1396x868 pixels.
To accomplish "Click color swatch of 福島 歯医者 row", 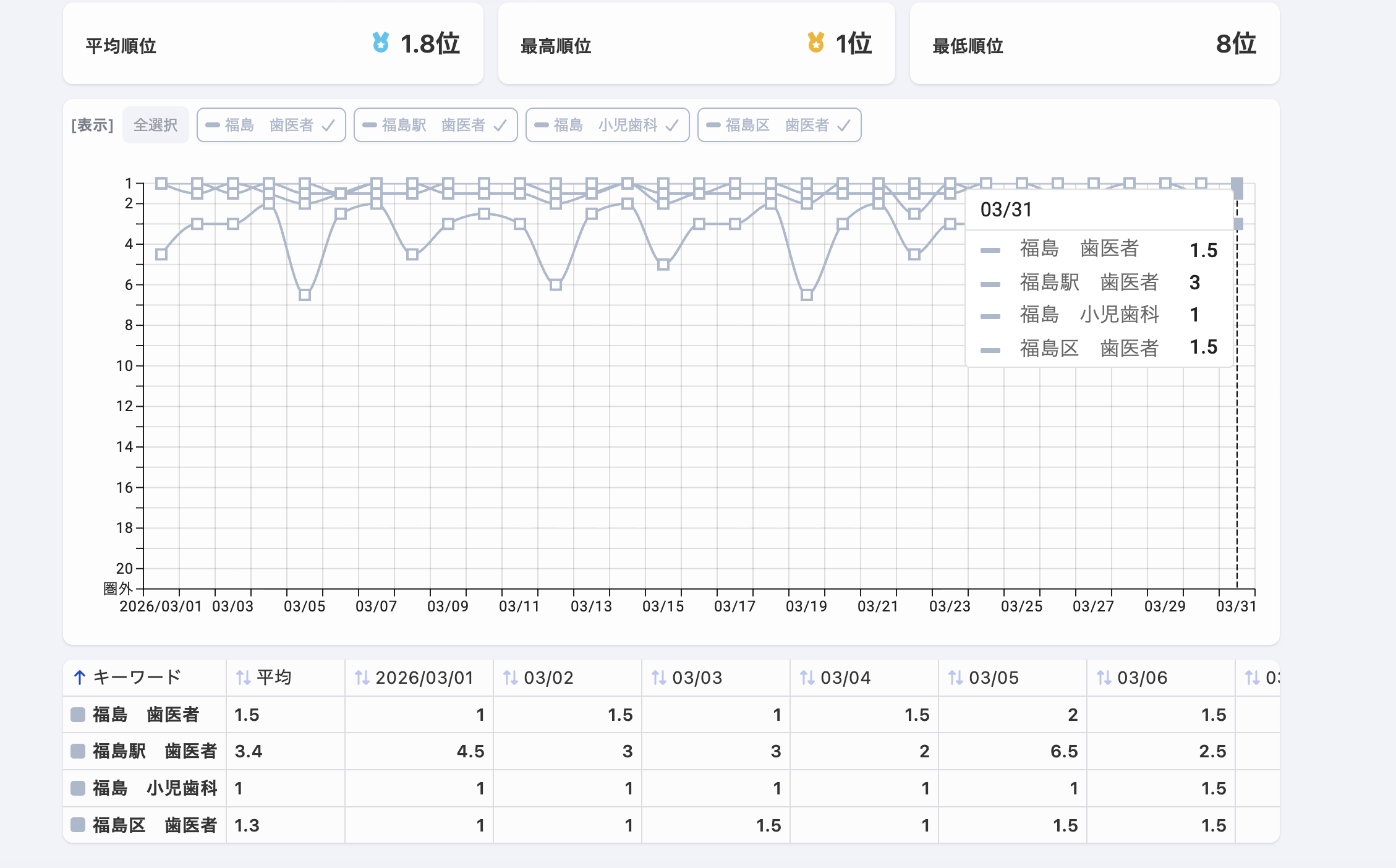I will point(78,715).
